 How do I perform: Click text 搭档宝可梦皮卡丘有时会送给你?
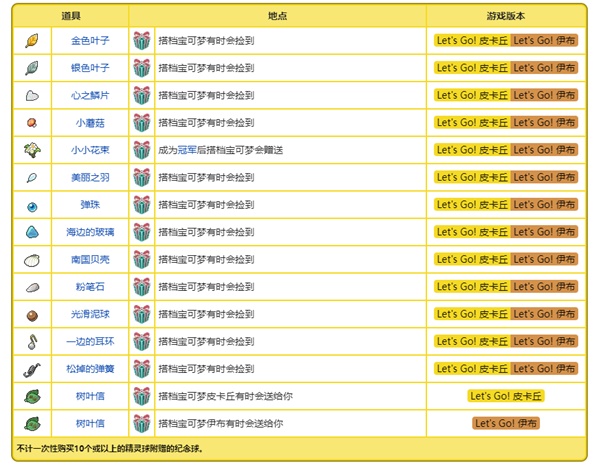(225, 396)
